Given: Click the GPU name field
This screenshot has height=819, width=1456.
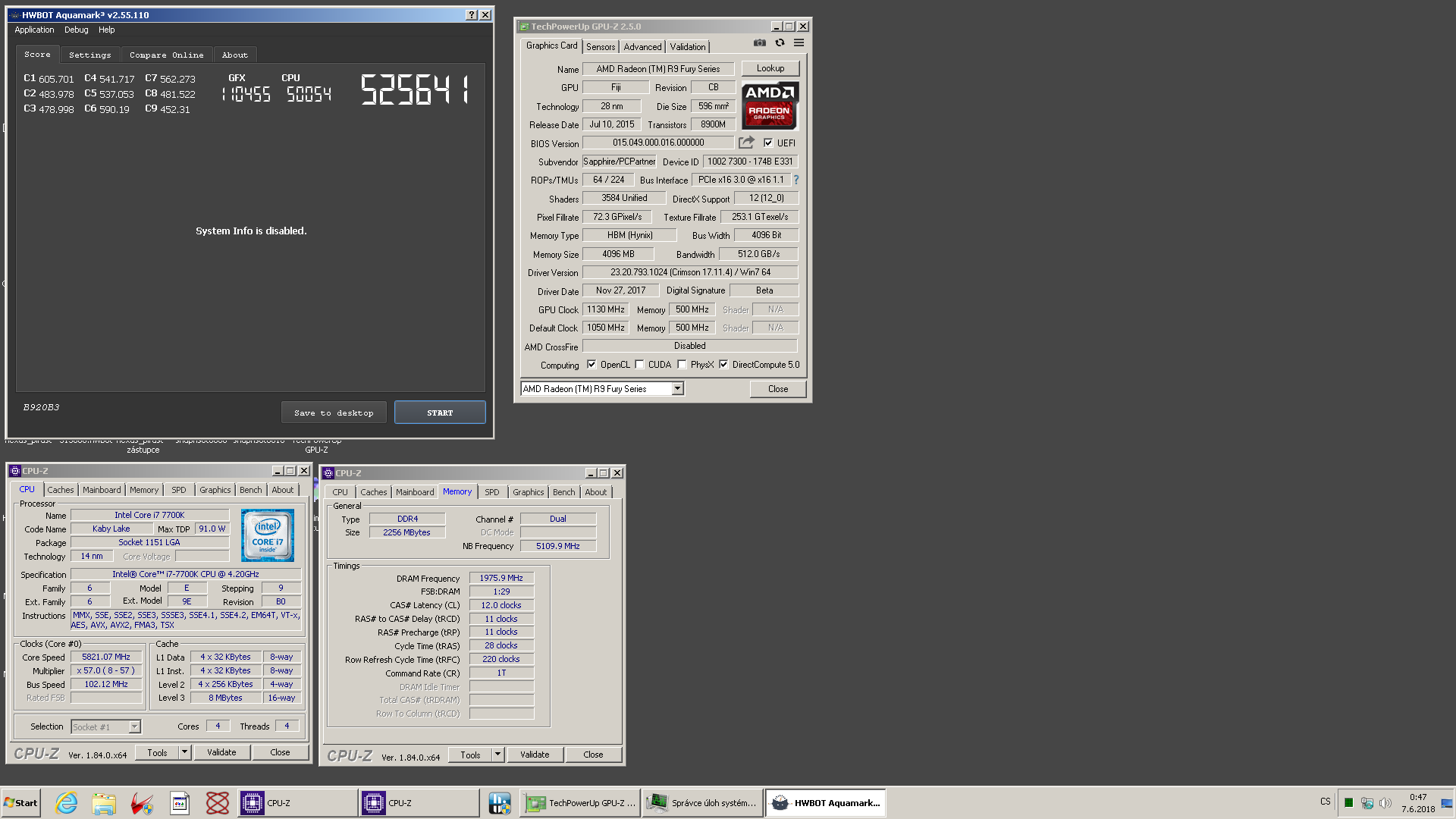Looking at the screenshot, I should [658, 69].
